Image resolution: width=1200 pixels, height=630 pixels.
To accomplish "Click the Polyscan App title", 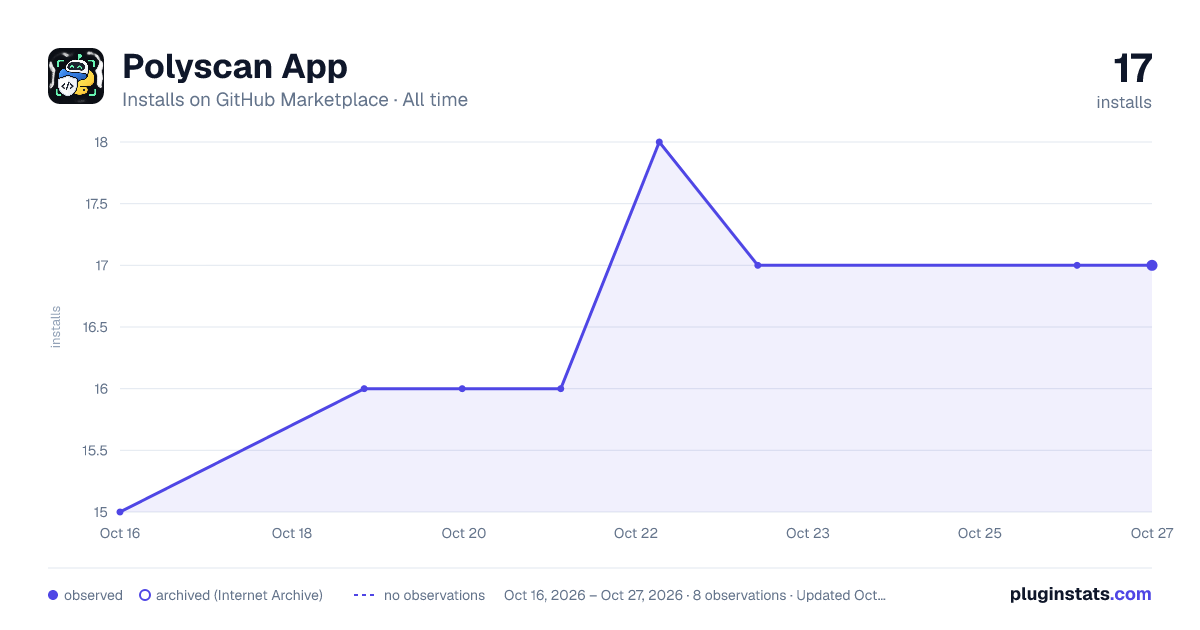I will pos(235,66).
